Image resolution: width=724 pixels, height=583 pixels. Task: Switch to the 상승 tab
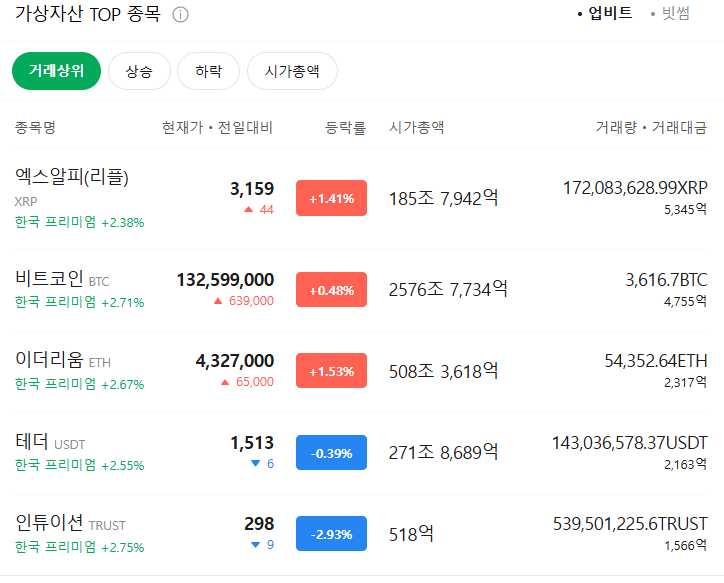click(x=139, y=71)
